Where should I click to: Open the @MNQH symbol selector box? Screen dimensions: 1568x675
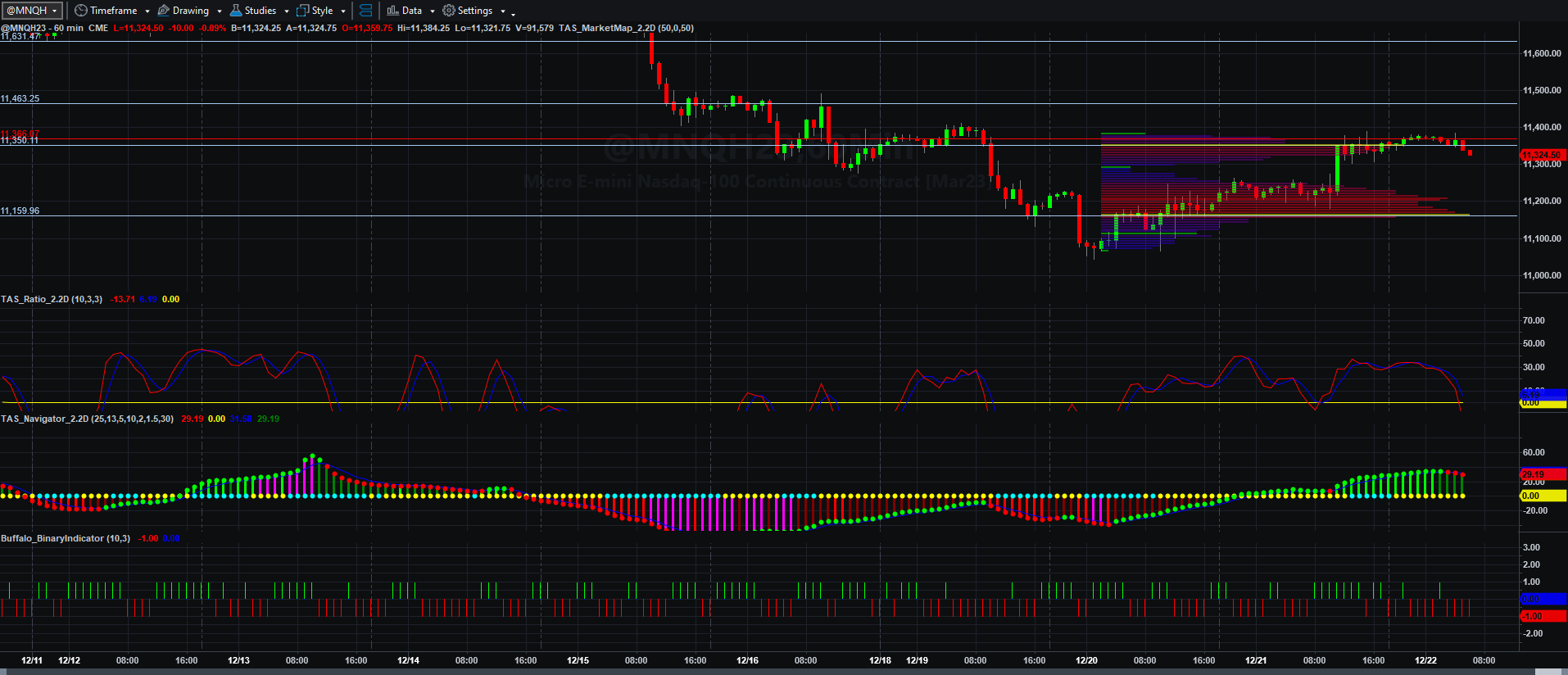[x=32, y=11]
